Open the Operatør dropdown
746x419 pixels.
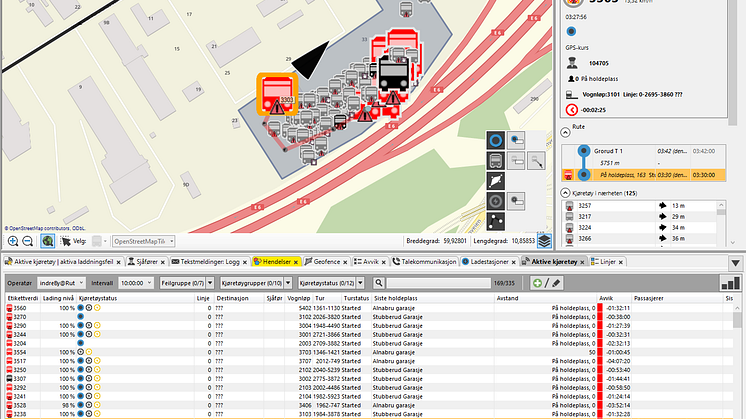(x=61, y=283)
